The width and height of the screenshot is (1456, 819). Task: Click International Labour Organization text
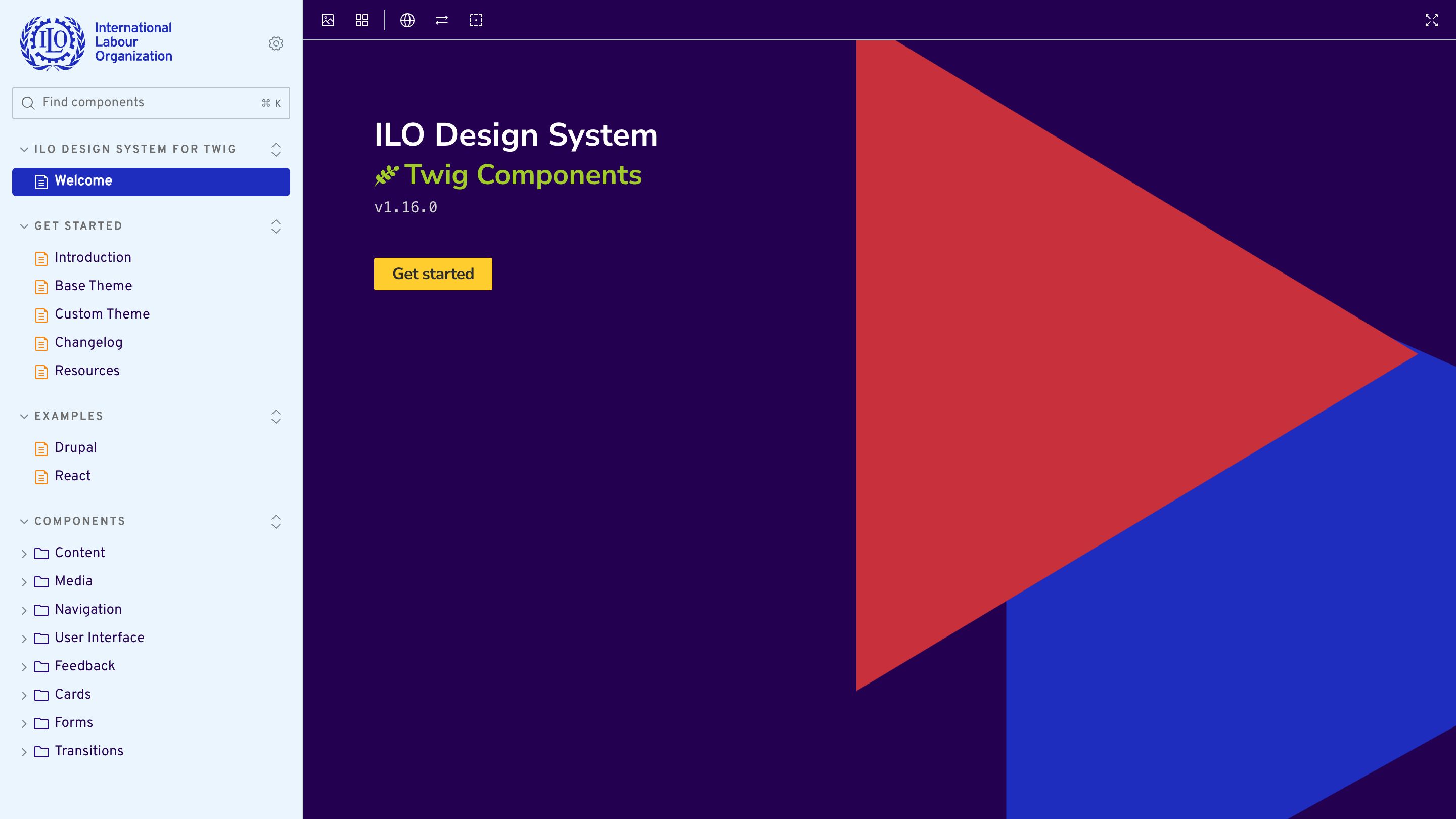[x=133, y=42]
